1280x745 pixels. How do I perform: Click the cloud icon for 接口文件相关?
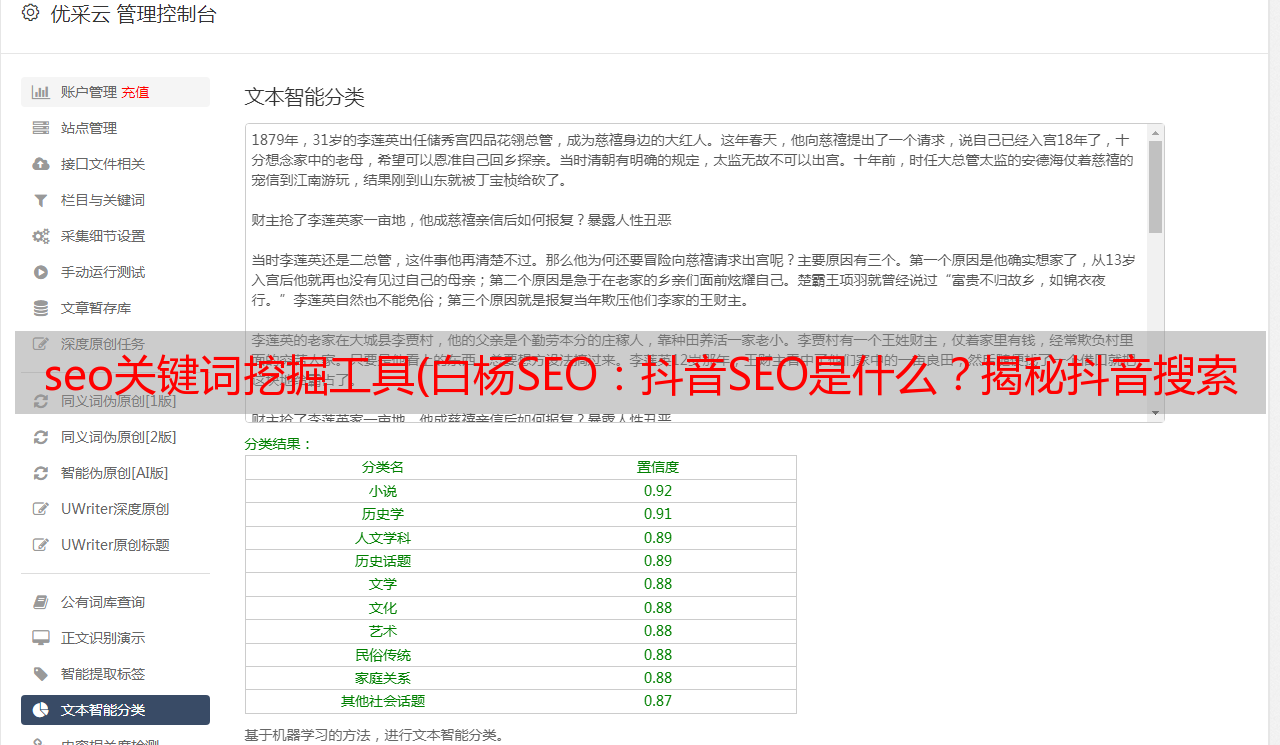41,164
